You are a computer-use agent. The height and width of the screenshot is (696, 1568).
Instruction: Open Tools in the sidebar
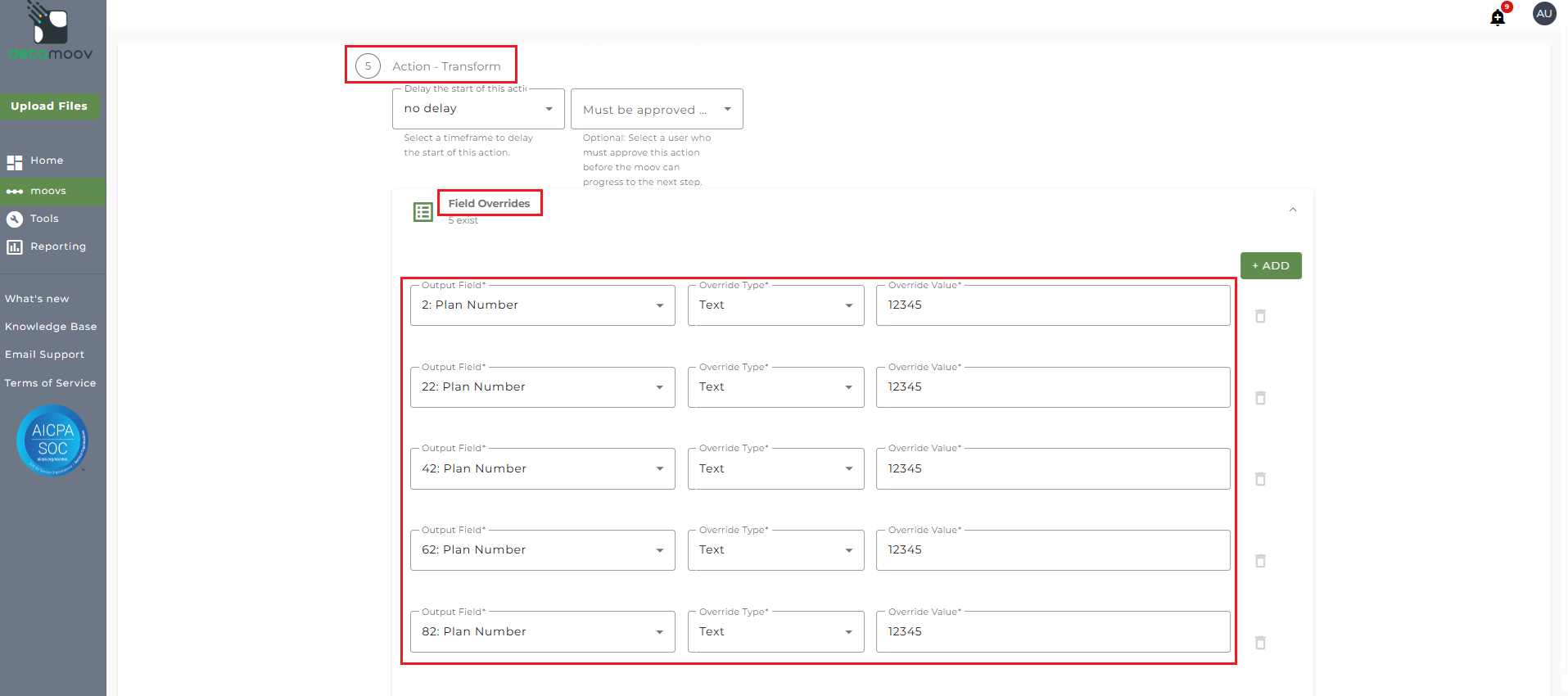click(x=44, y=219)
